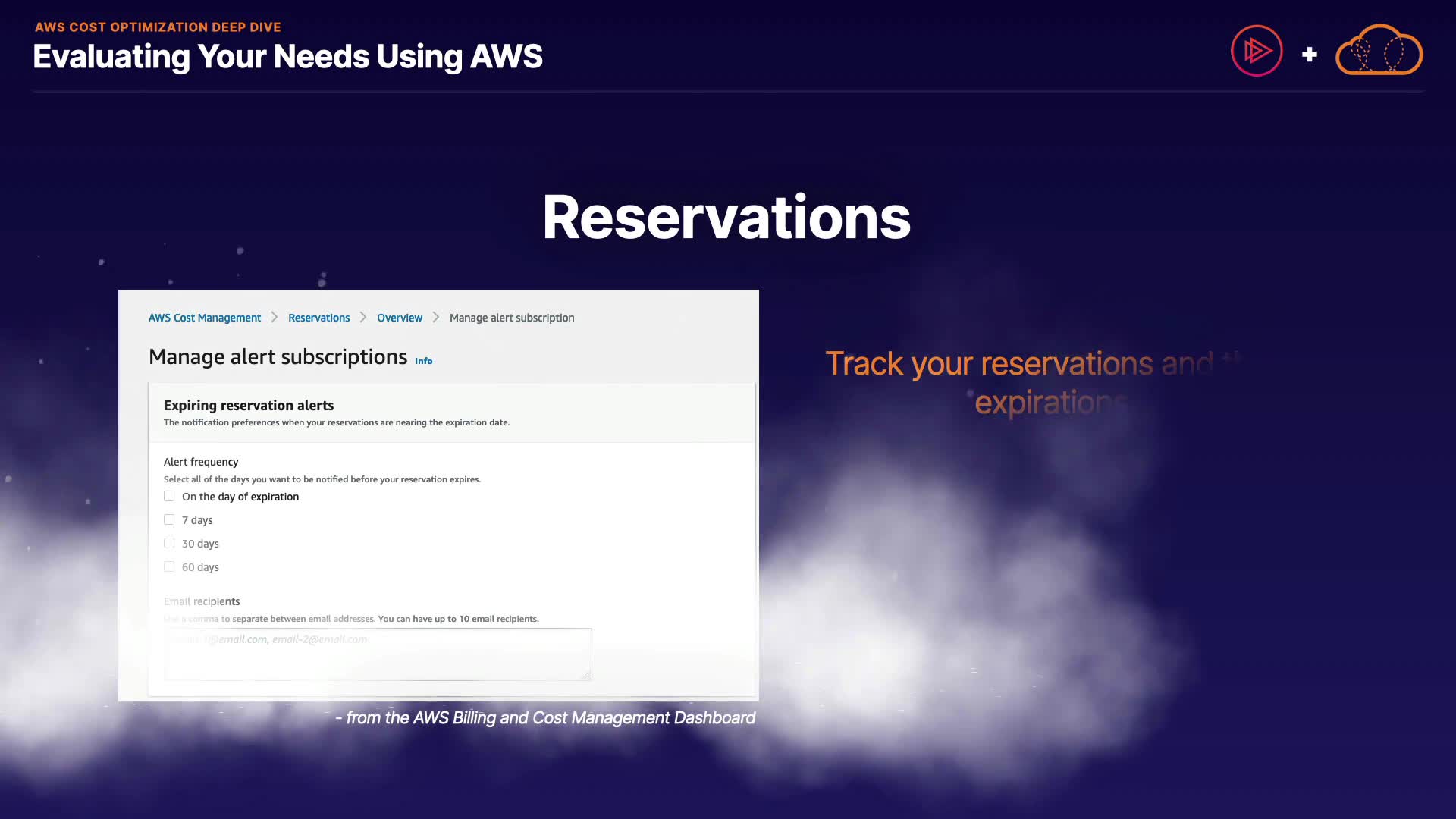Image resolution: width=1456 pixels, height=819 pixels.
Task: Click the Pluralsight play logo icon
Action: (1257, 51)
